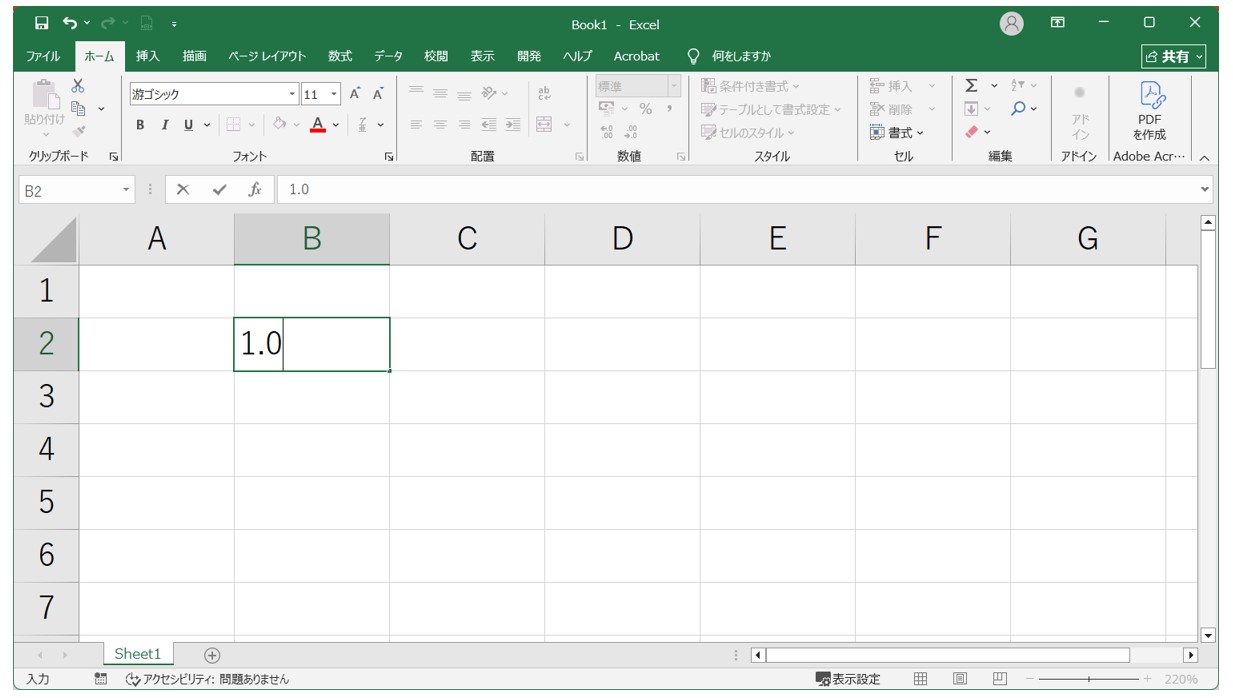
Task: Select column C header
Action: tap(467, 238)
